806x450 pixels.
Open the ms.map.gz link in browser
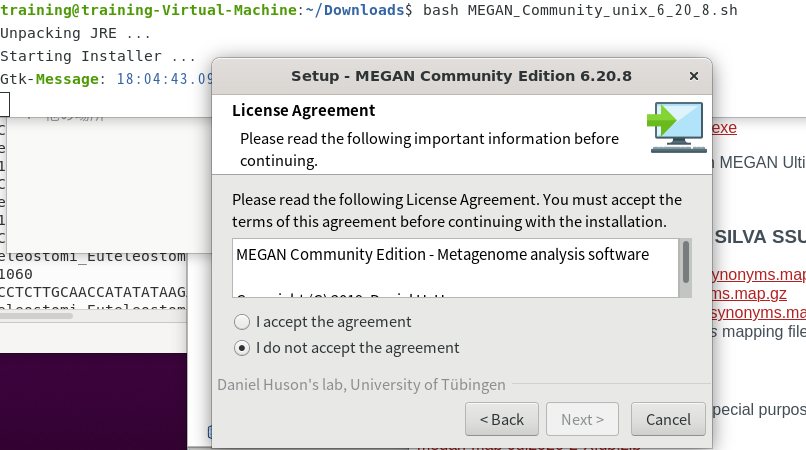coord(749,294)
